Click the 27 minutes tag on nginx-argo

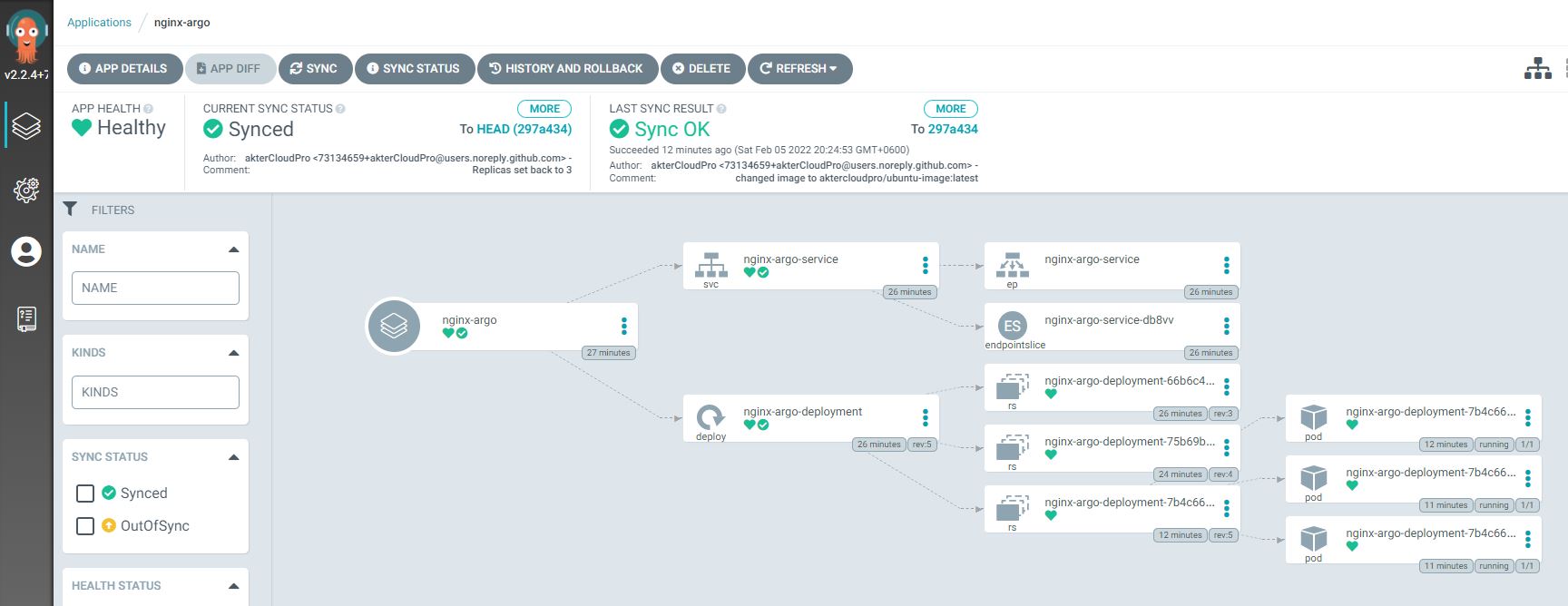click(x=608, y=353)
